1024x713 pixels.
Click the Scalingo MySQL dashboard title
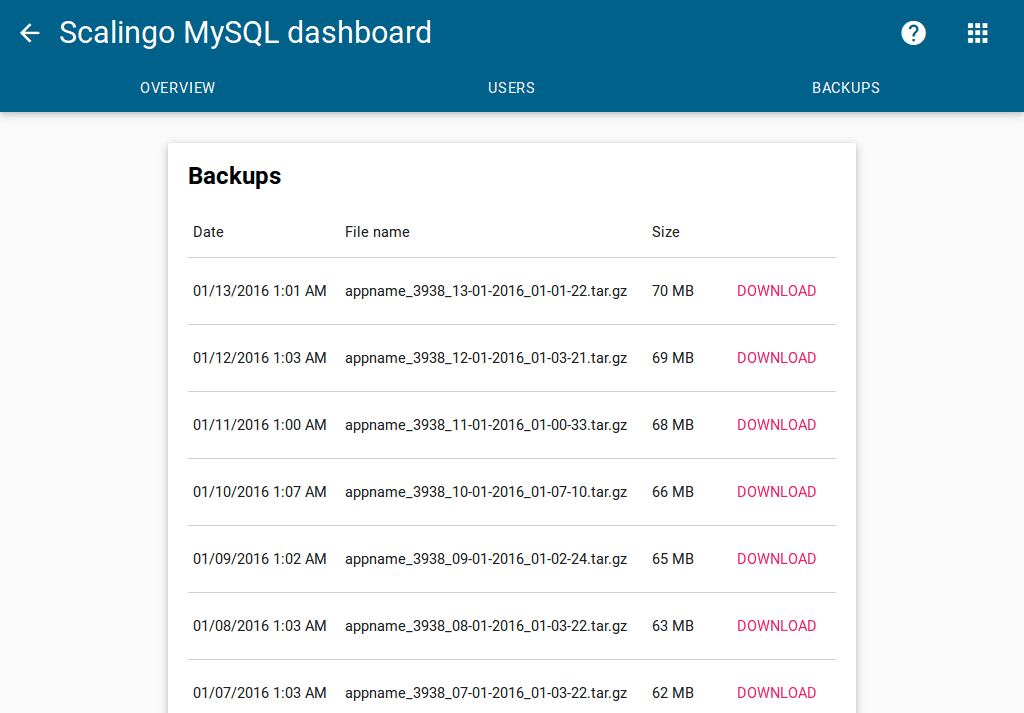click(x=246, y=32)
